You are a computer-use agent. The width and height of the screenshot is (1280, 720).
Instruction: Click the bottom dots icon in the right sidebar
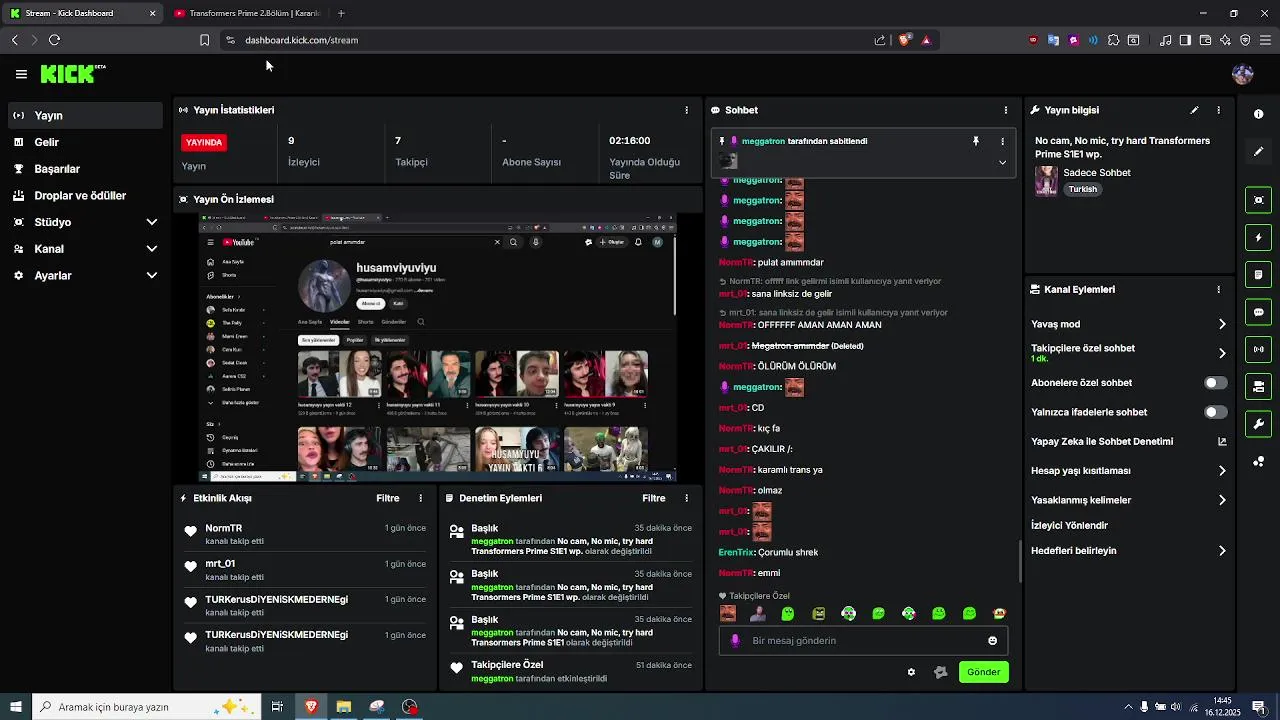pyautogui.click(x=1258, y=461)
